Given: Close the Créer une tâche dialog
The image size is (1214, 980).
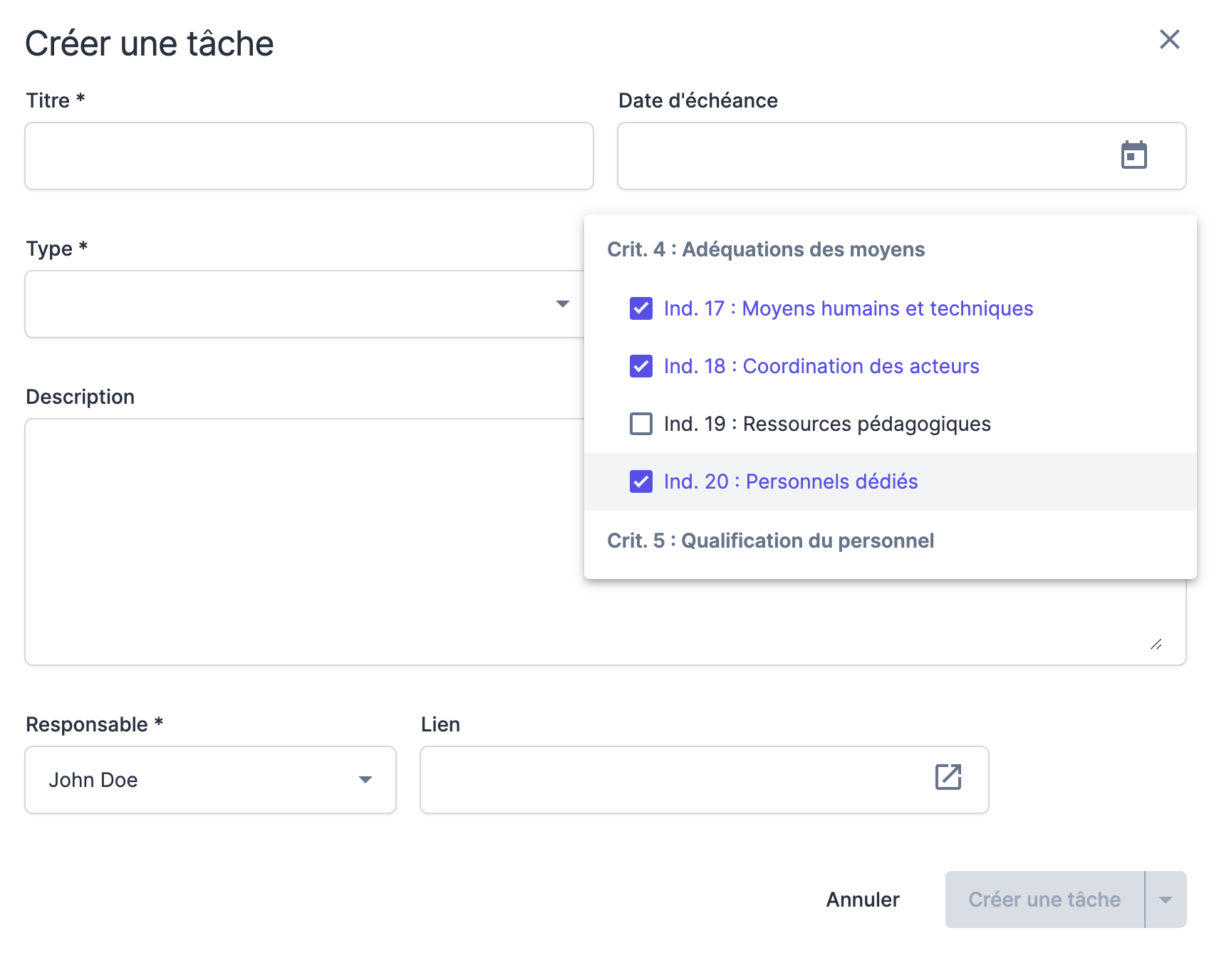Looking at the screenshot, I should point(1169,39).
